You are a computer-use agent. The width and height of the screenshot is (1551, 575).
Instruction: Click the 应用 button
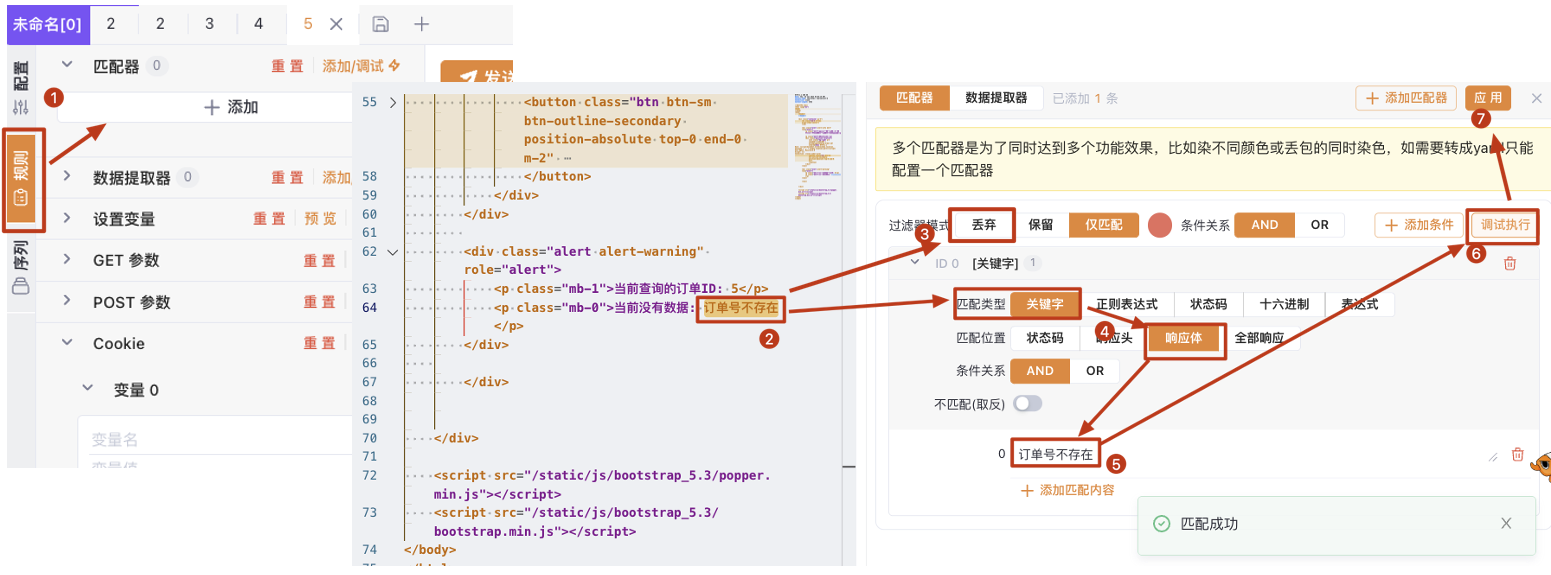click(x=1488, y=98)
